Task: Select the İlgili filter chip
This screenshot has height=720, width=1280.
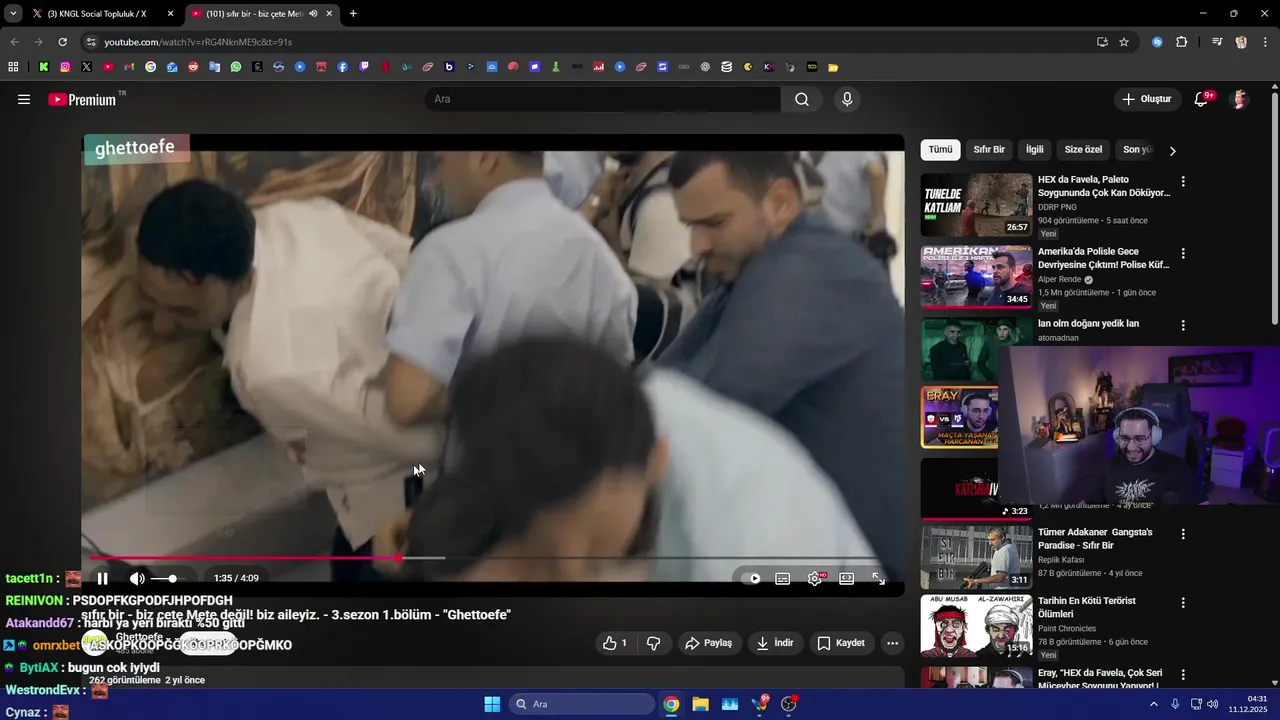Action: [x=1035, y=150]
